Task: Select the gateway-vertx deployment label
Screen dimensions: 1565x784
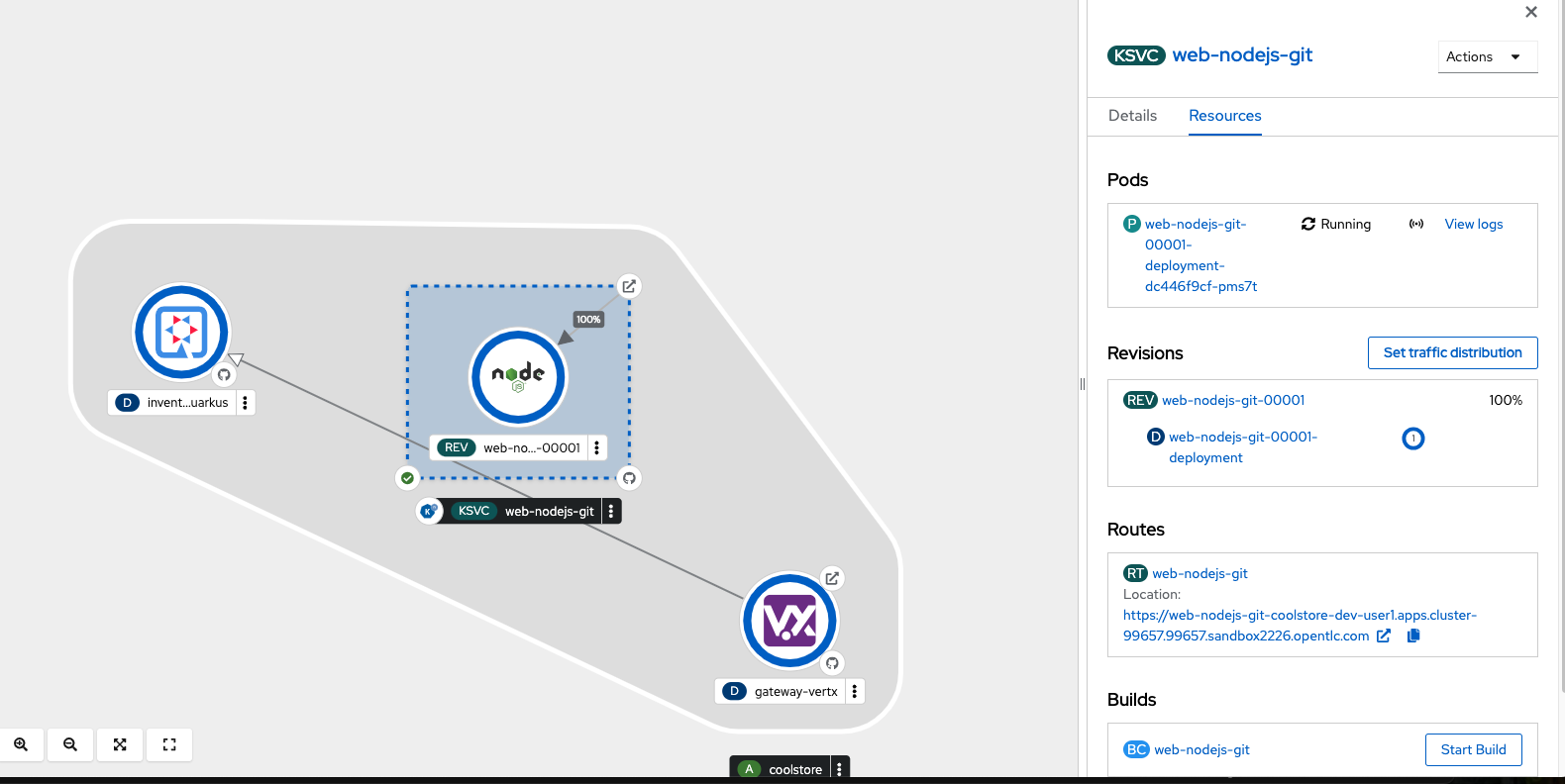Action: pyautogui.click(x=795, y=691)
